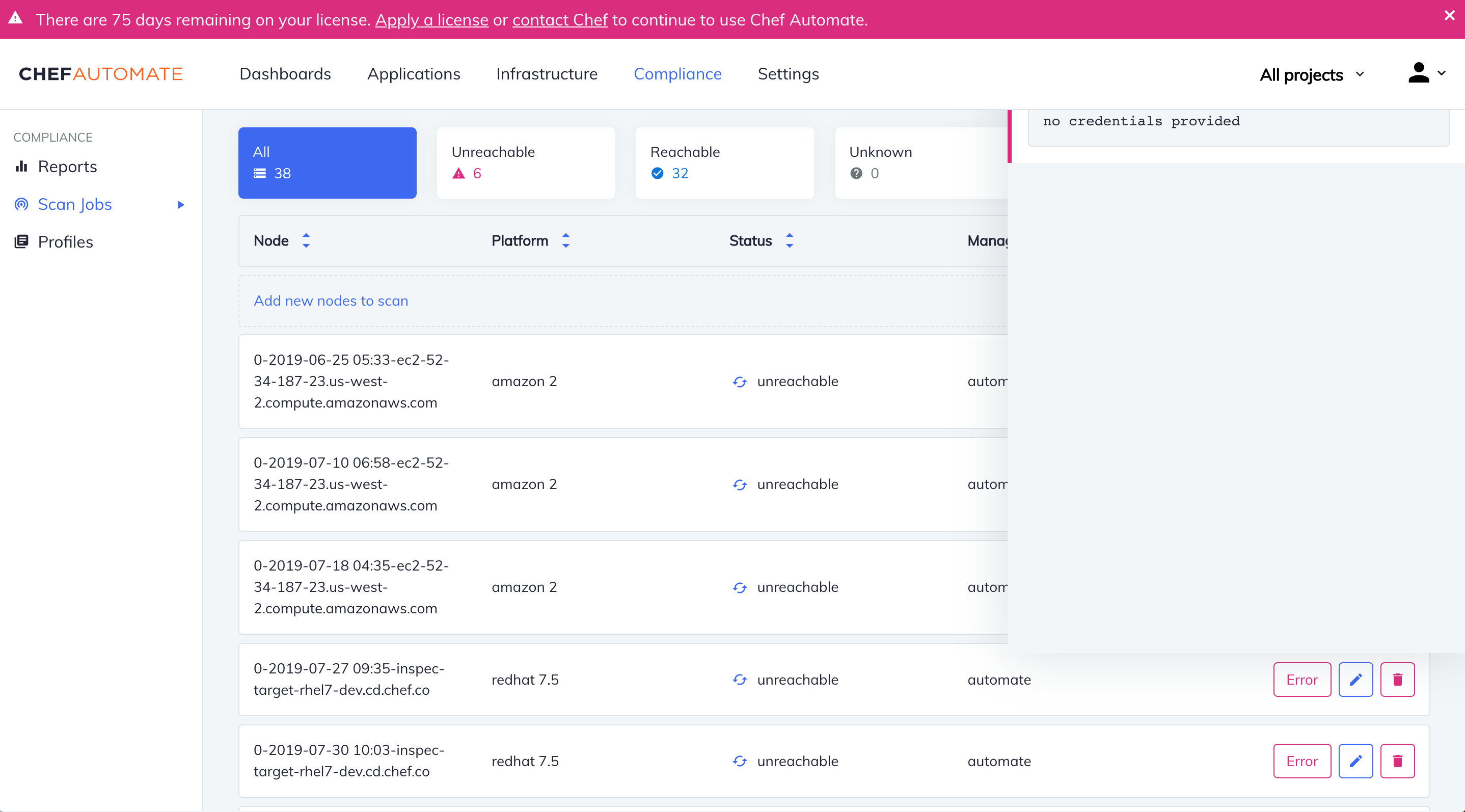Switch to the Compliance menu tab
The width and height of the screenshot is (1465, 812).
coord(677,74)
